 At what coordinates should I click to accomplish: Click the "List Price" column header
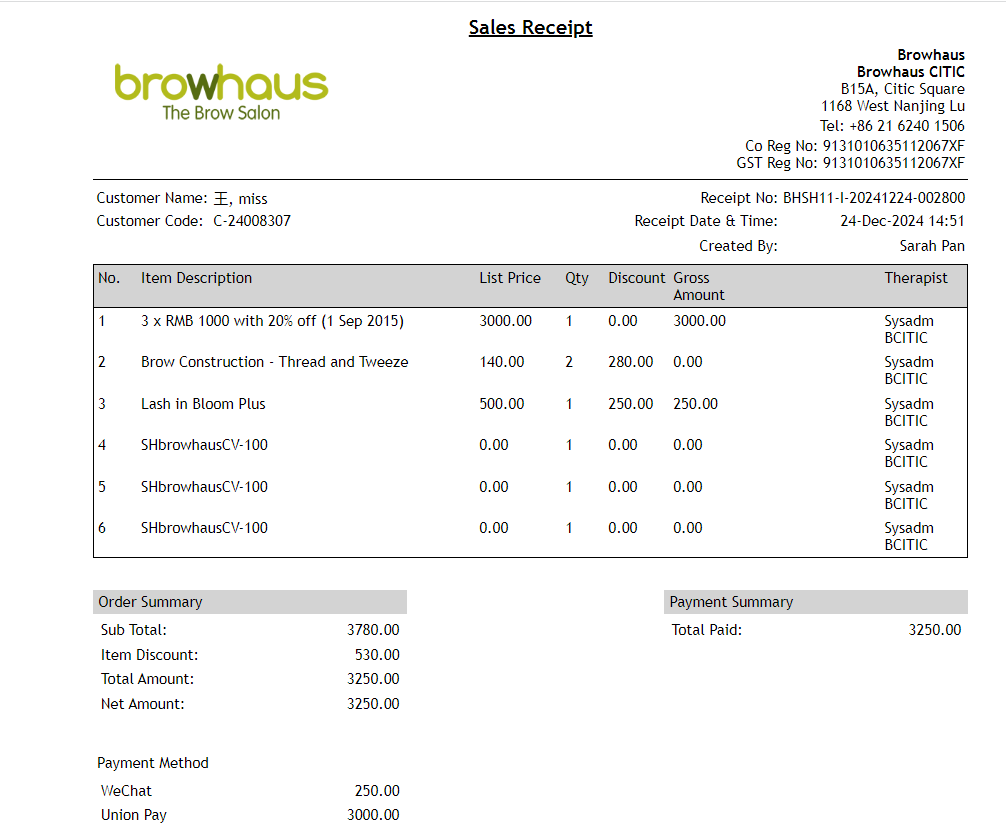pos(510,278)
